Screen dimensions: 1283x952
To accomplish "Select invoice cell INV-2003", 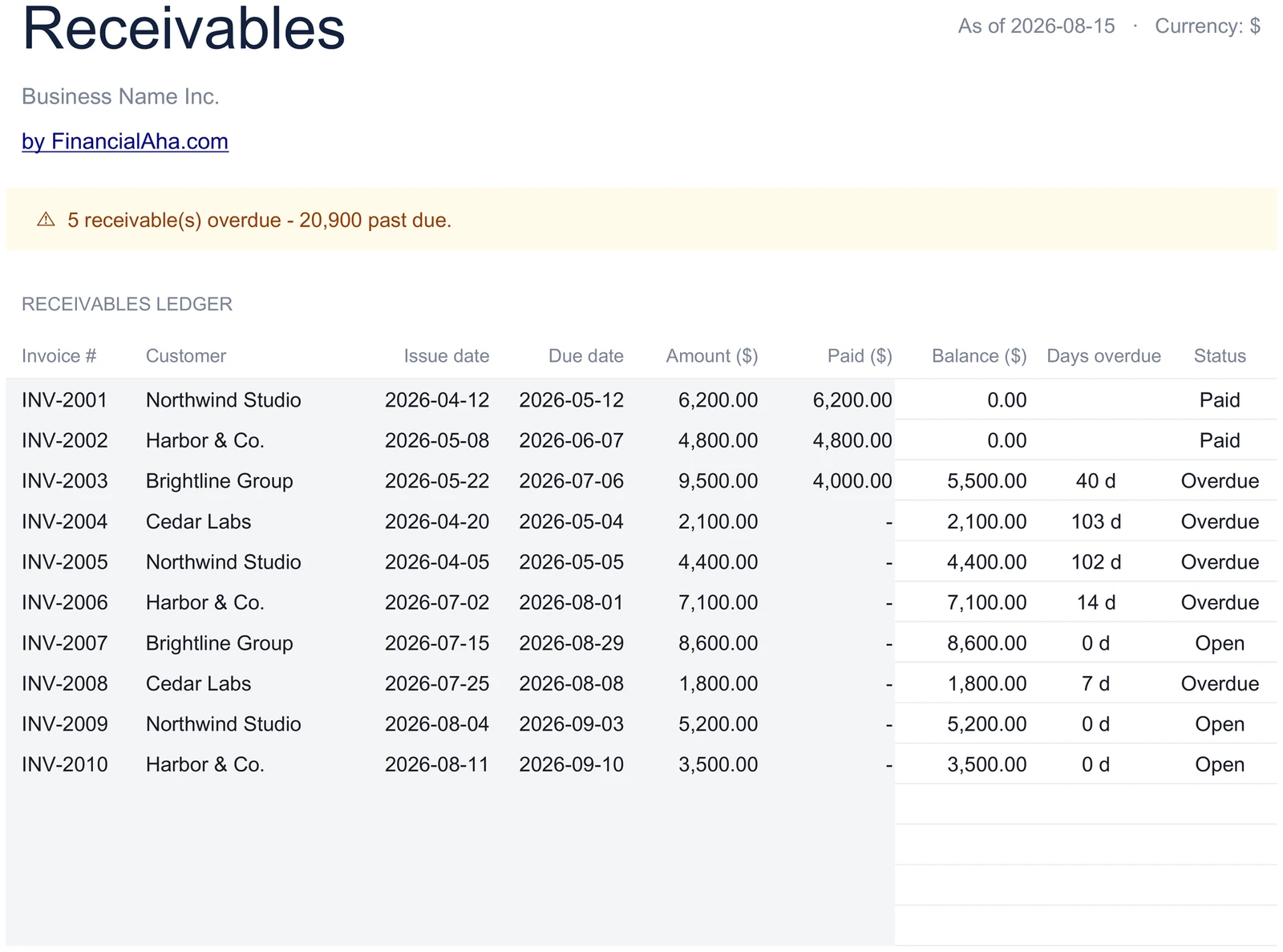I will pyautogui.click(x=64, y=481).
